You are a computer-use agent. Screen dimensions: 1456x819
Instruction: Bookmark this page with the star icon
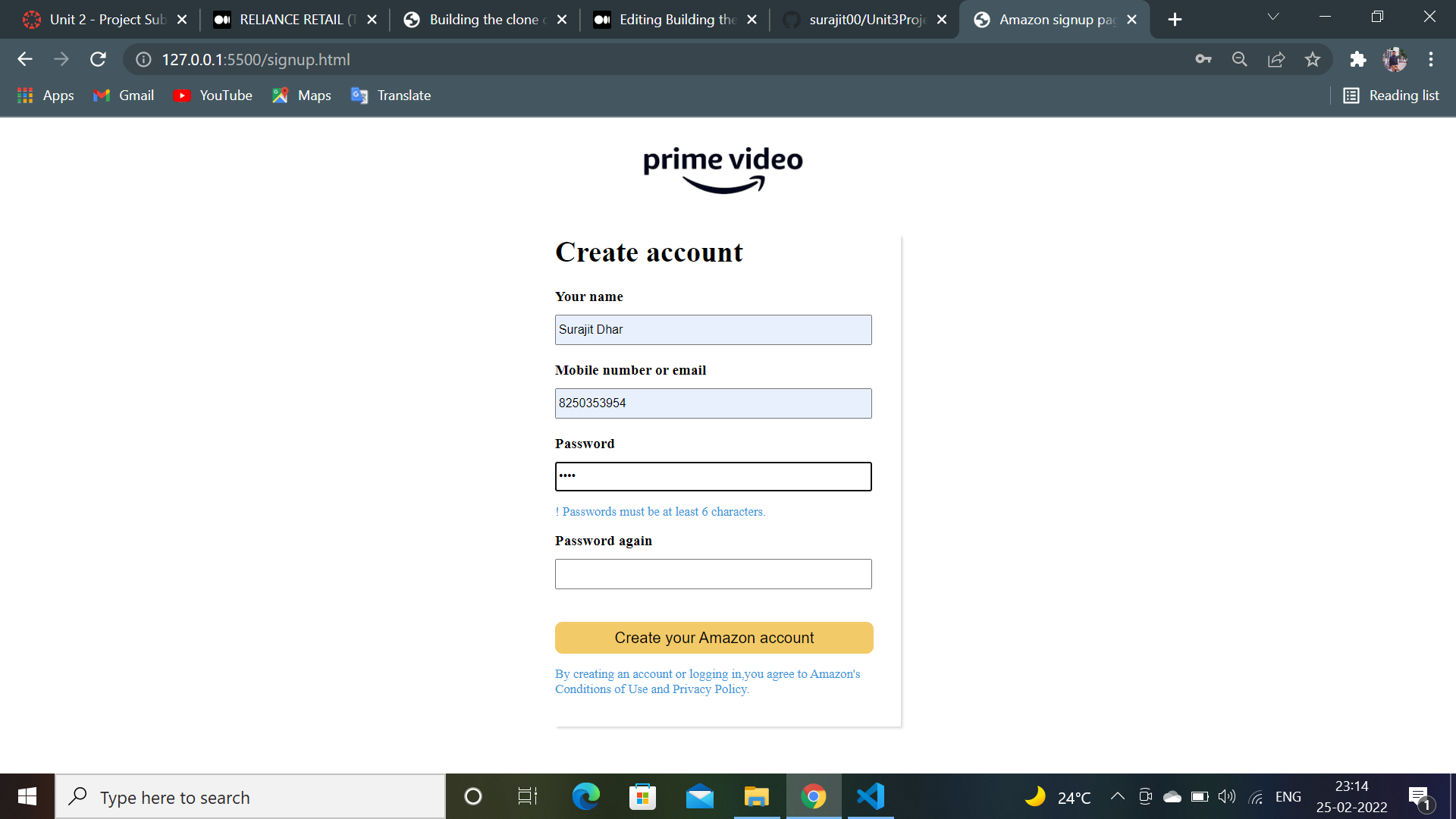click(x=1313, y=59)
